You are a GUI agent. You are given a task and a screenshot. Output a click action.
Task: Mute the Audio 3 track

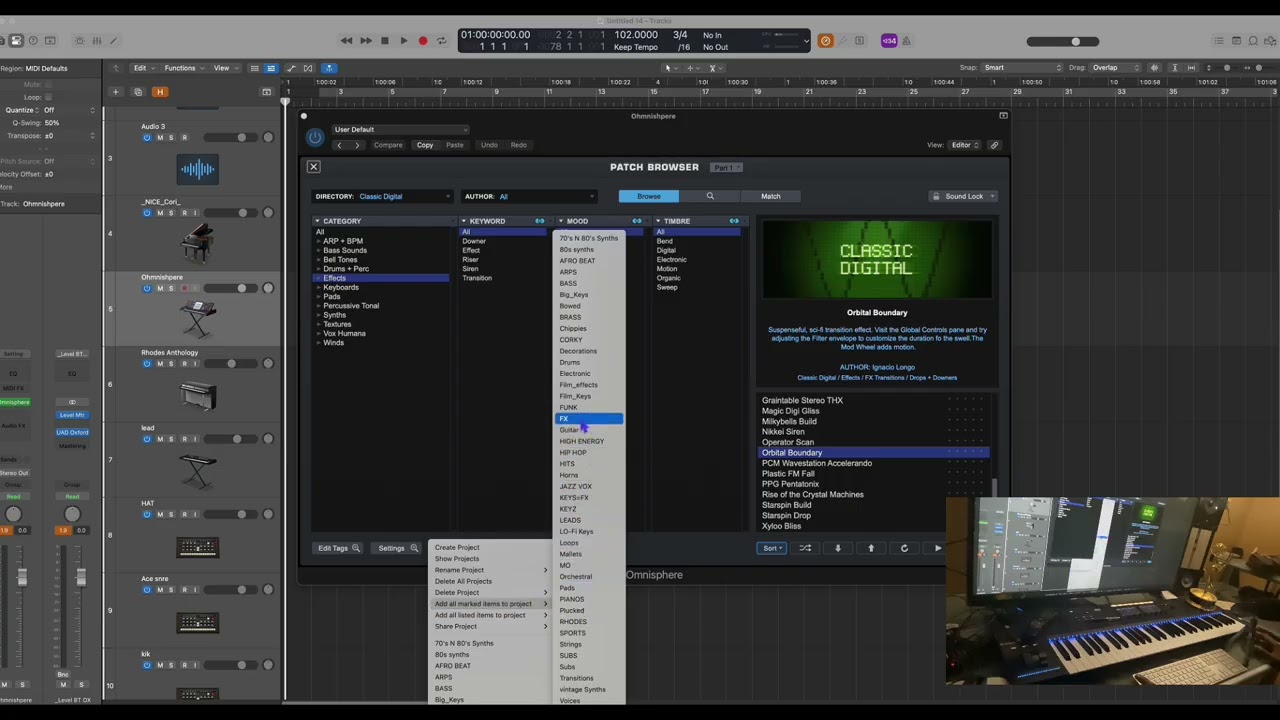coord(159,138)
